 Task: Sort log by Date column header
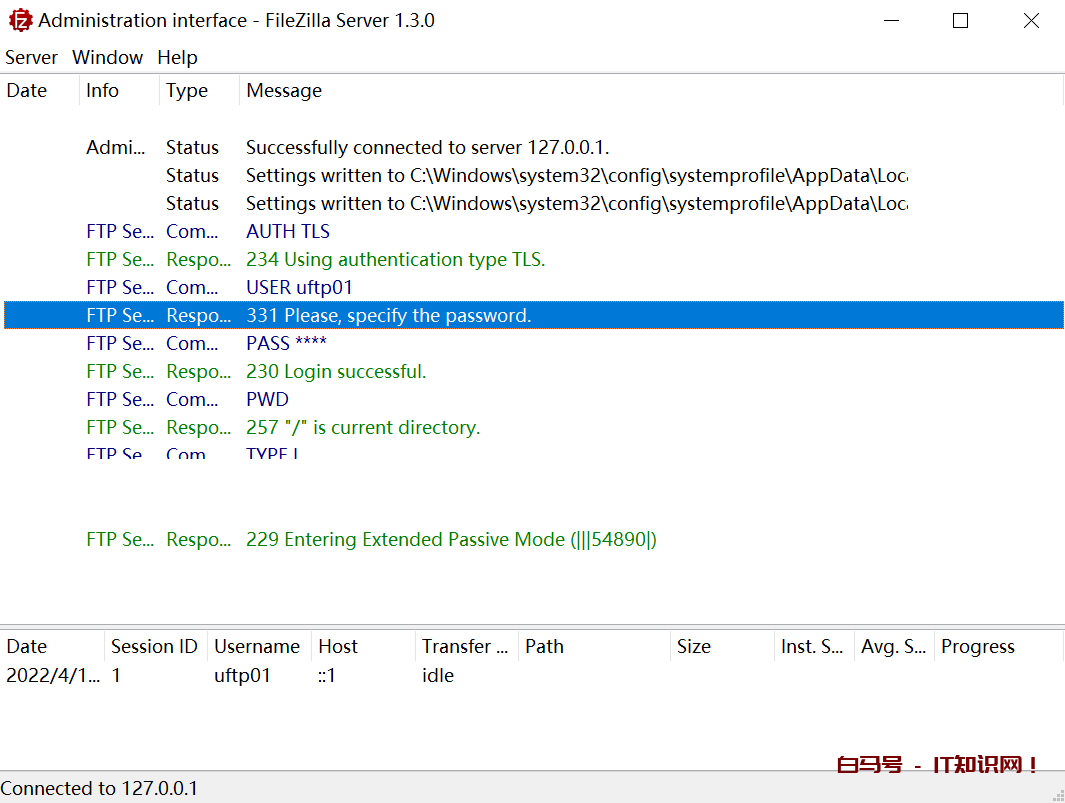pos(27,91)
